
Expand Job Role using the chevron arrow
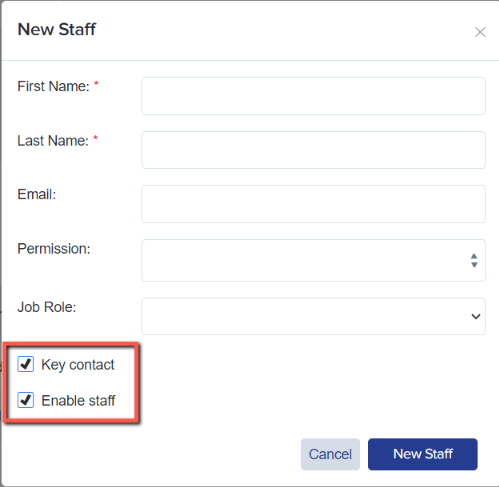476,316
